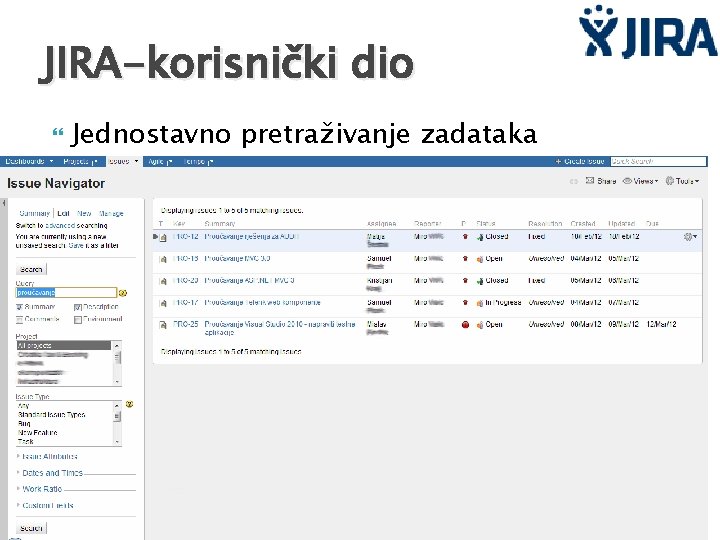Open the Dashboards menu
Viewport: 720px width, 540px height.
click(30, 161)
